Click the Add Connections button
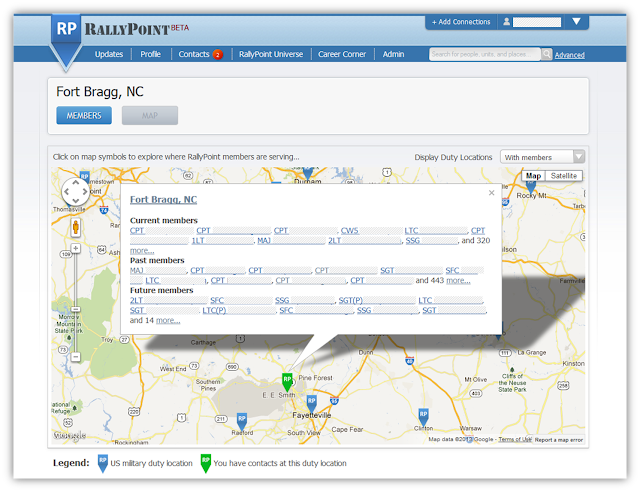Viewport: 640px width, 492px height. point(461,22)
